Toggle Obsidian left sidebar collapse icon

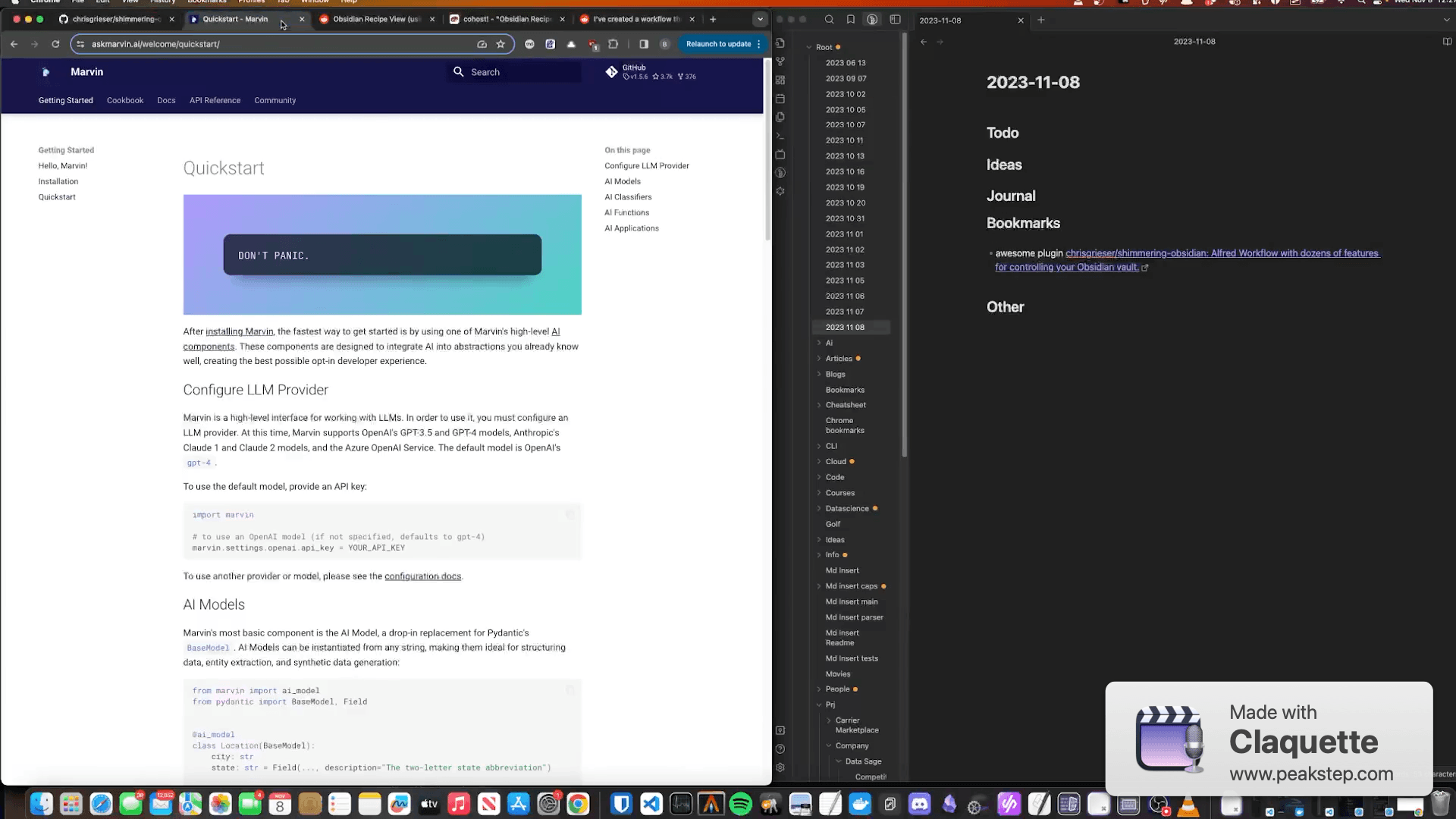click(x=895, y=20)
